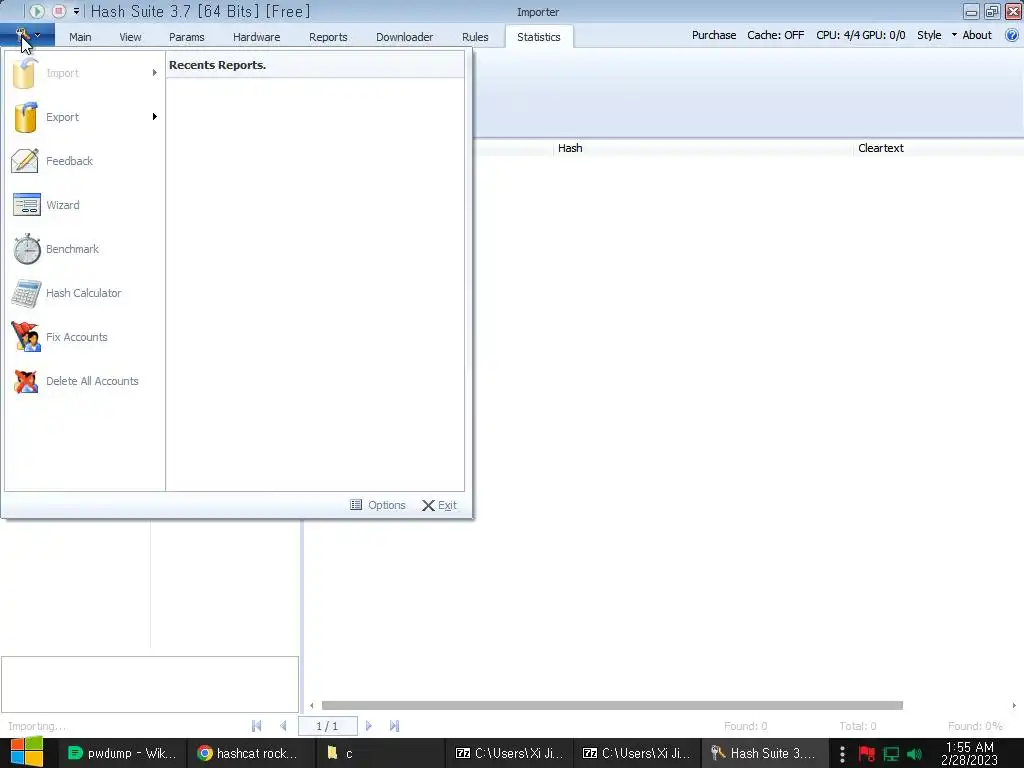Click the page number 1 / 1 field

click(327, 726)
